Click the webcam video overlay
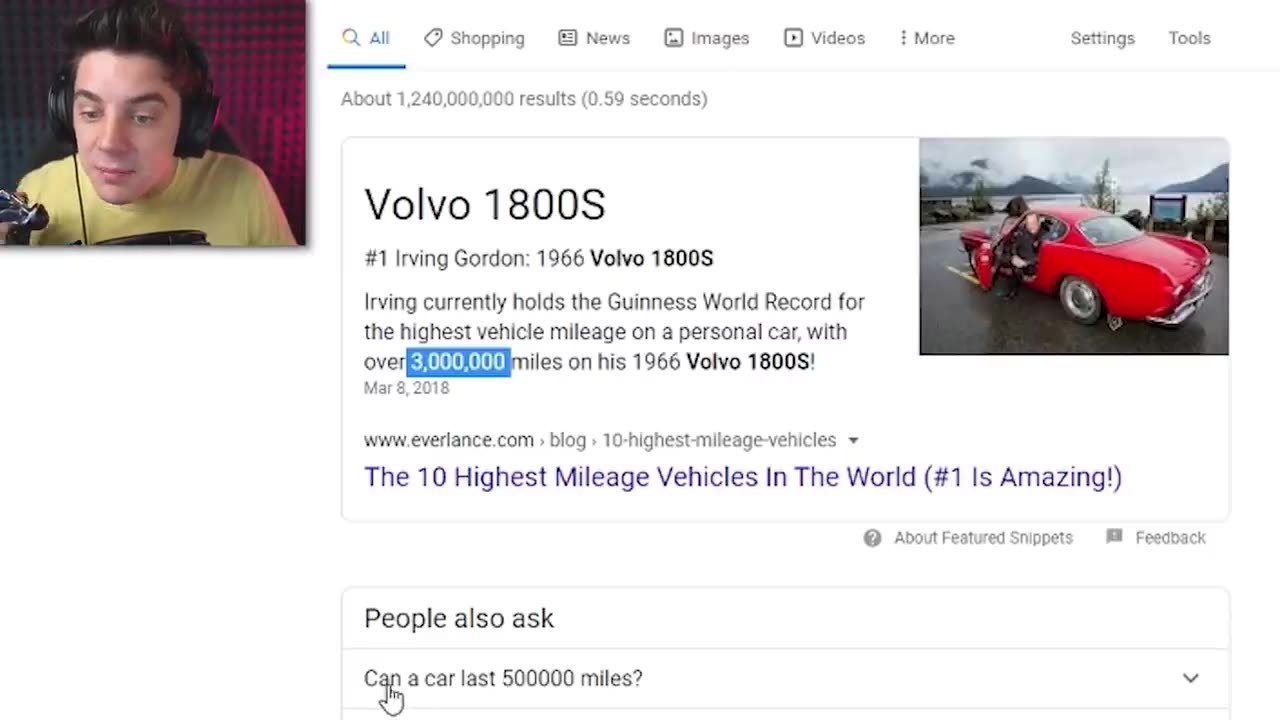Image resolution: width=1280 pixels, height=720 pixels. (153, 122)
